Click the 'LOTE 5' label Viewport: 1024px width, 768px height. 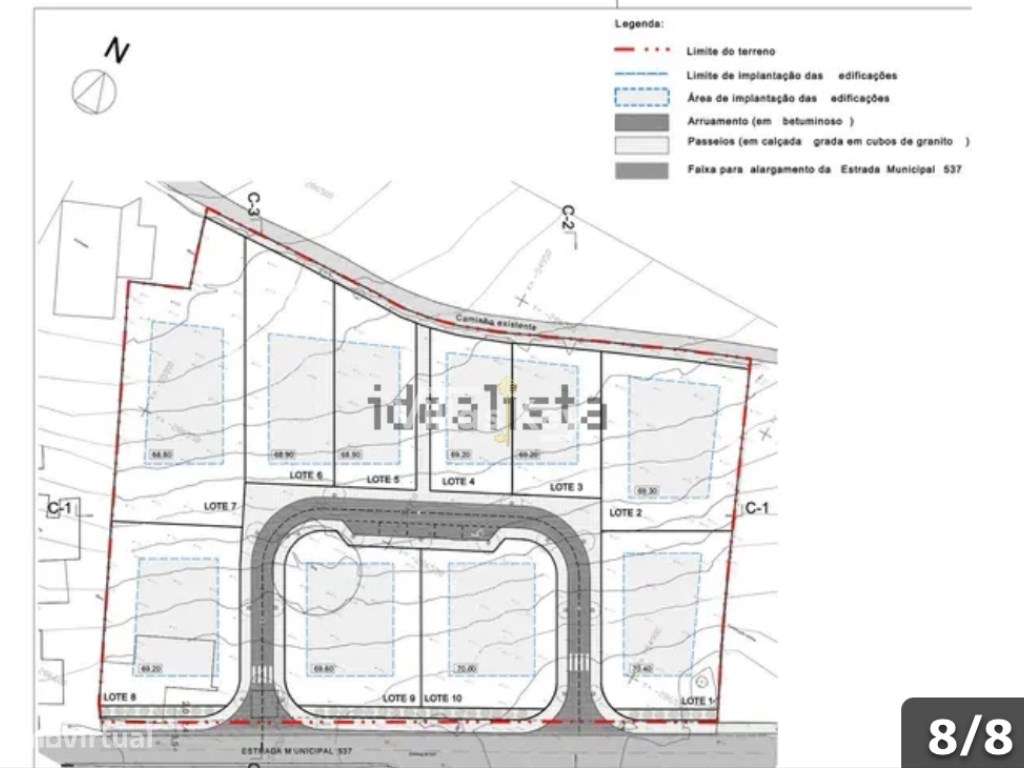click(x=383, y=479)
